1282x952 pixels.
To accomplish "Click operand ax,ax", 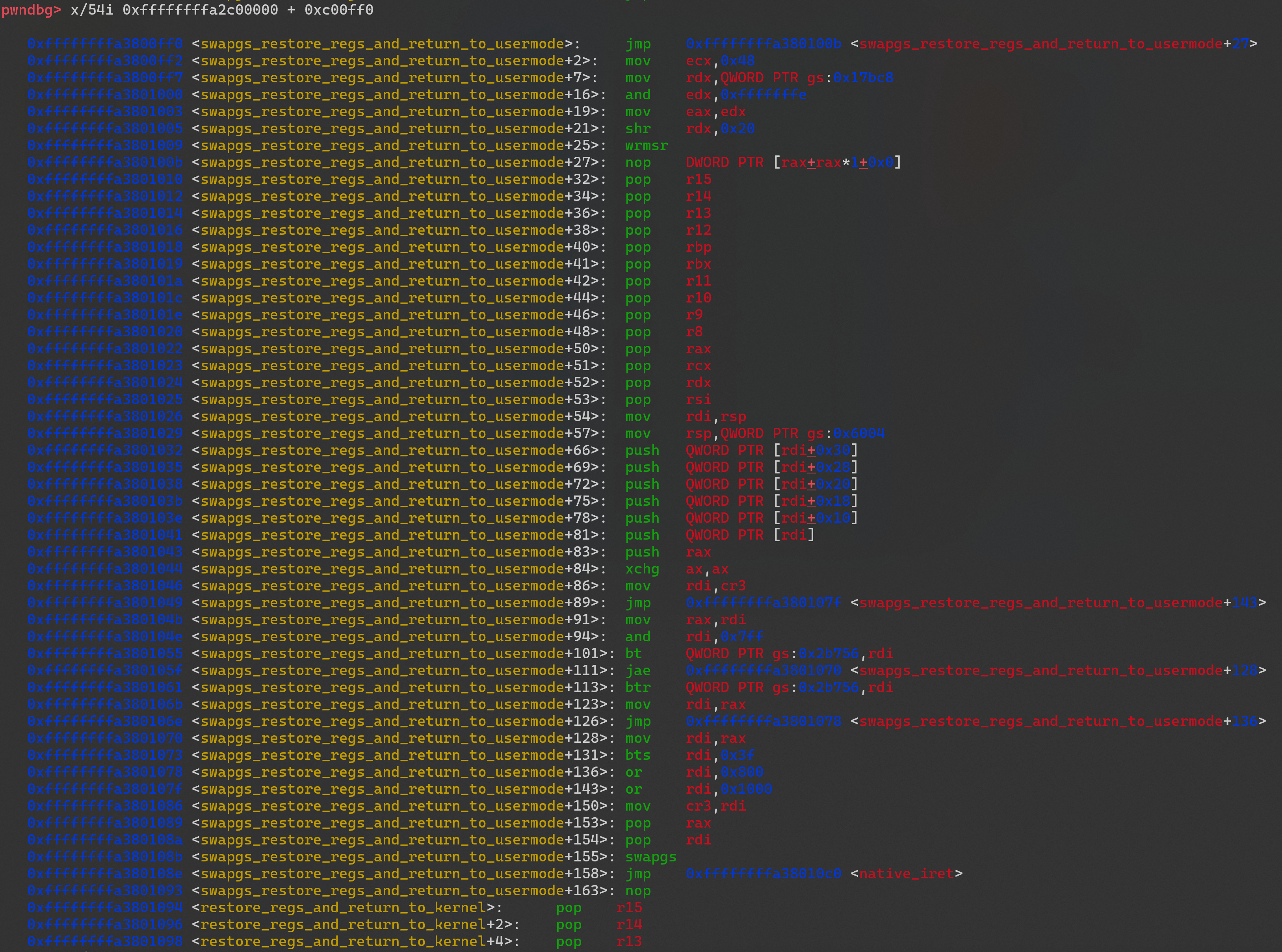I will [707, 569].
